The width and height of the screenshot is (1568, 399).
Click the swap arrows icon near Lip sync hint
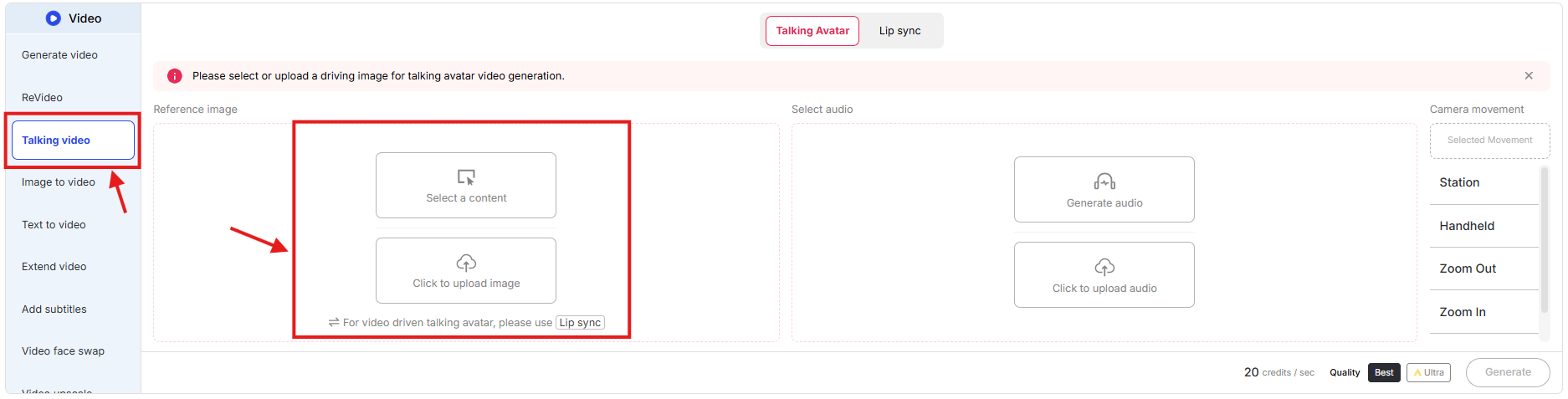(333, 323)
